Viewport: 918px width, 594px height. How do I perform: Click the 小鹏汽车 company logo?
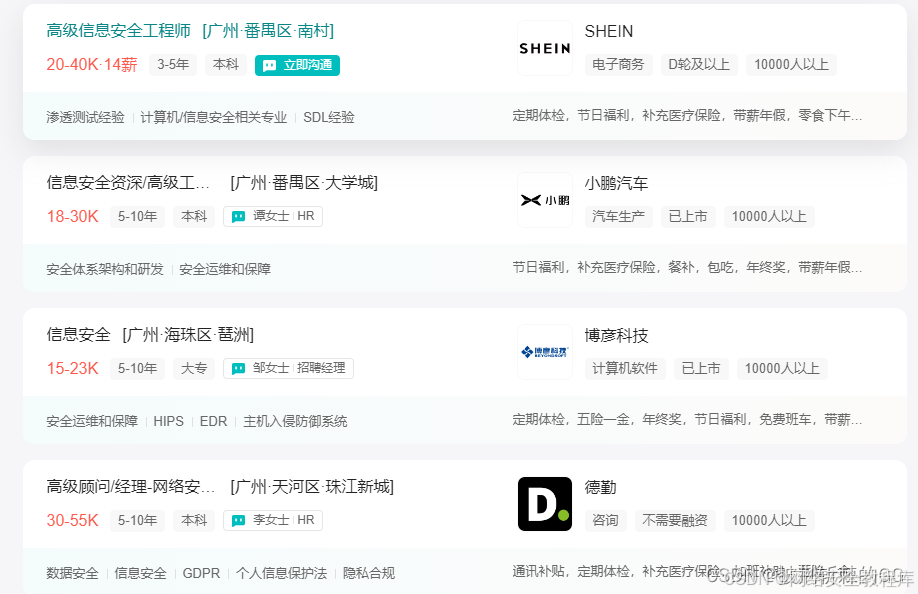[544, 199]
